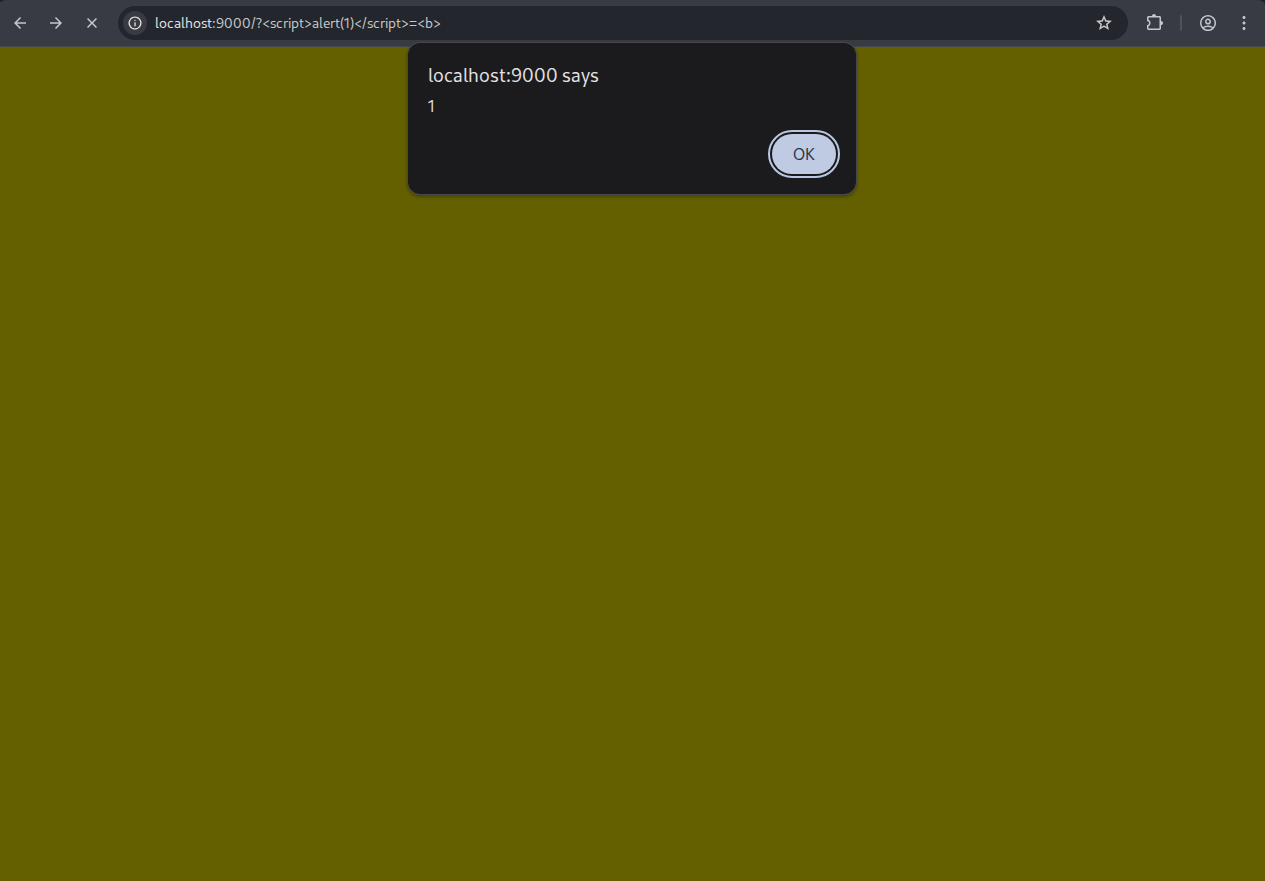Click the lock-style info badge before the URL
Screen dimensions: 1265x881
click(x=134, y=22)
